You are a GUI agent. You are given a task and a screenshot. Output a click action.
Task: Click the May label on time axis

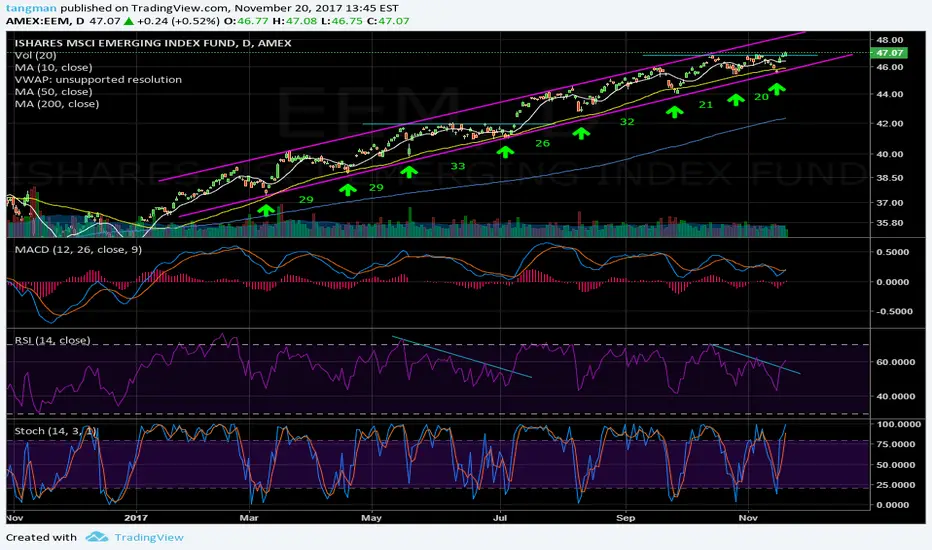coord(371,518)
